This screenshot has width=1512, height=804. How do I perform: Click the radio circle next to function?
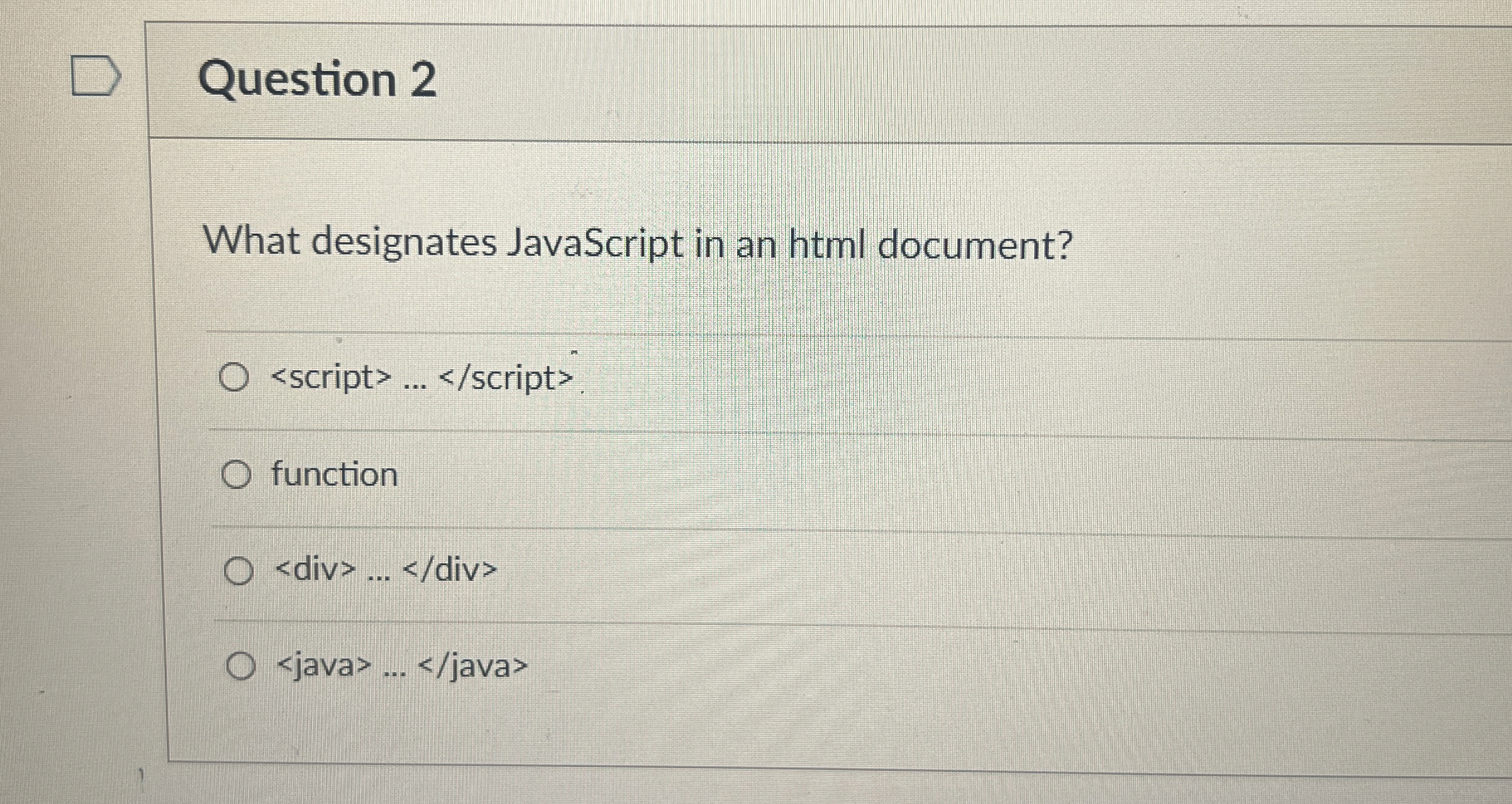(x=237, y=475)
